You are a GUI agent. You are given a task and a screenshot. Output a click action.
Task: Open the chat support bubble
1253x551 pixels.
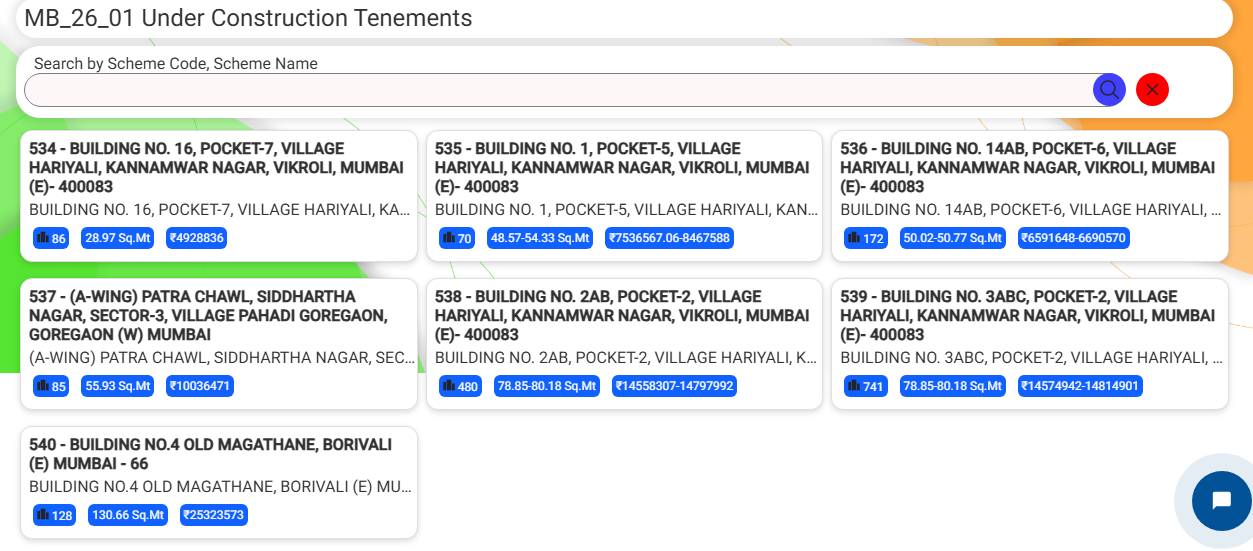click(x=1220, y=500)
